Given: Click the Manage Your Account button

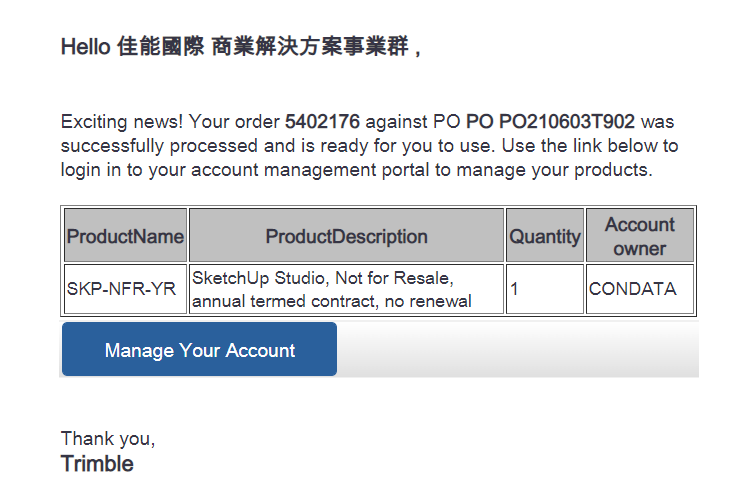Looking at the screenshot, I should pyautogui.click(x=199, y=350).
